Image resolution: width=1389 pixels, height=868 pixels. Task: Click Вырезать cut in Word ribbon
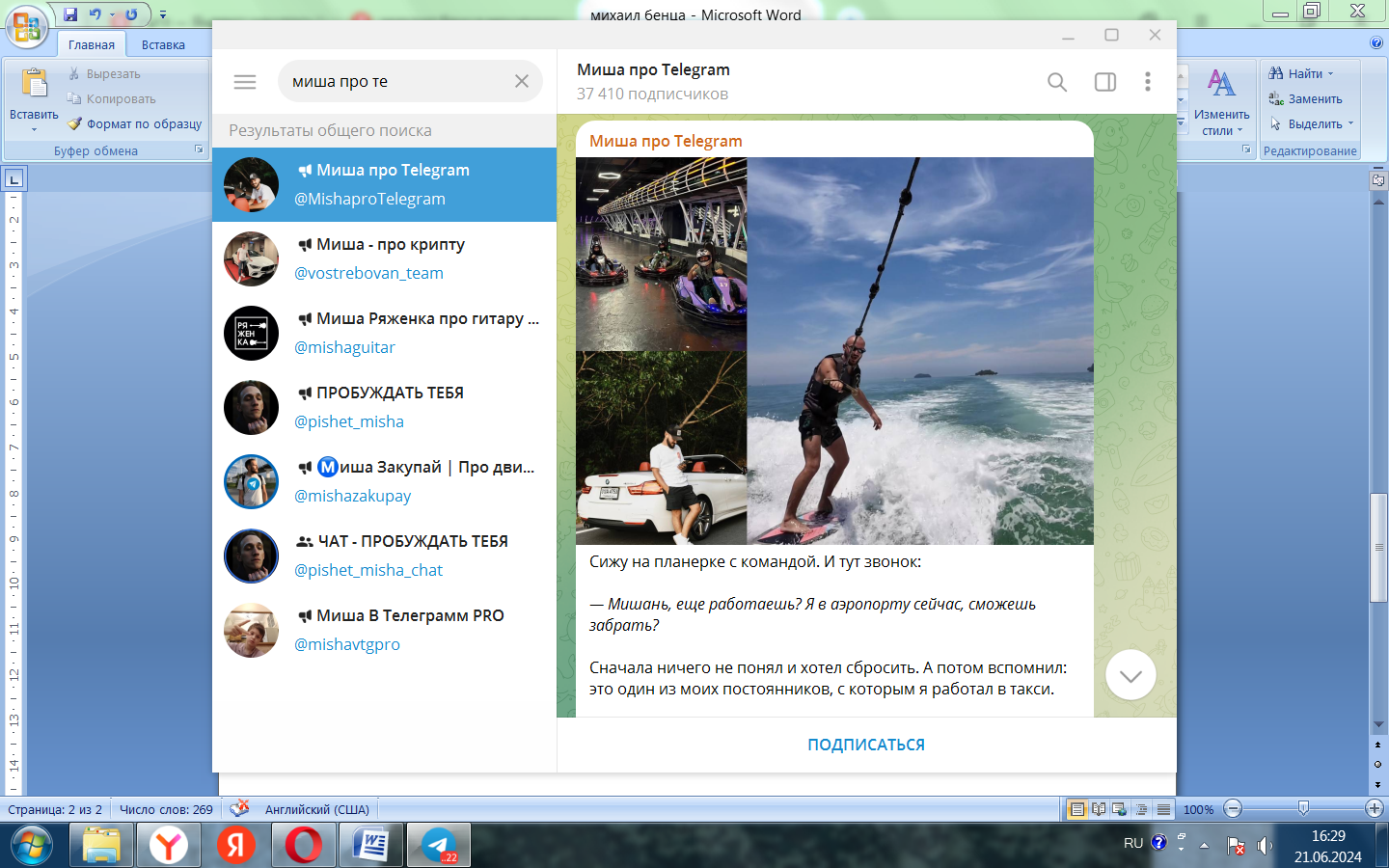104,74
